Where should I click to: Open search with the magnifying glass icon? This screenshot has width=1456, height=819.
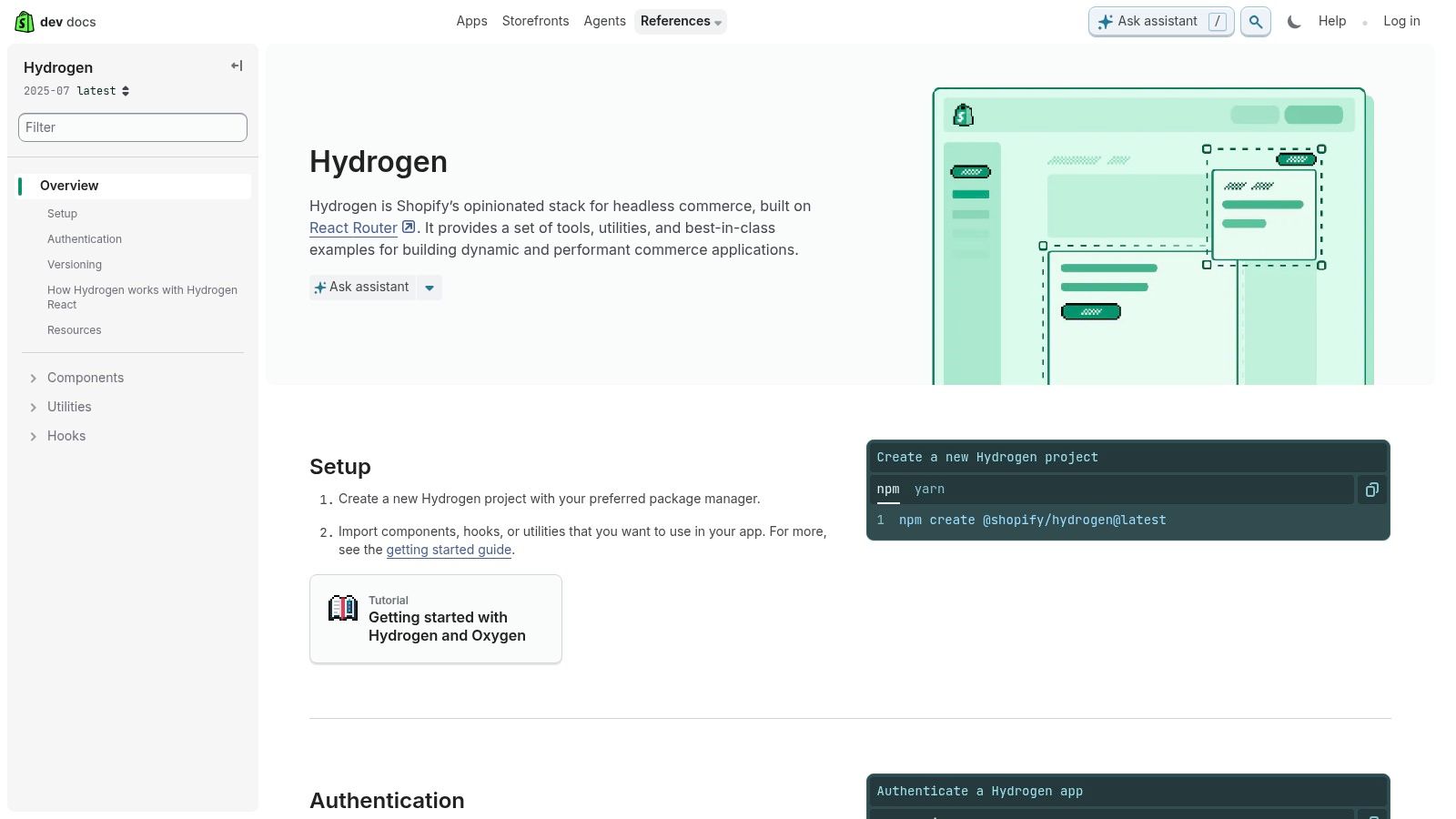tap(1255, 21)
